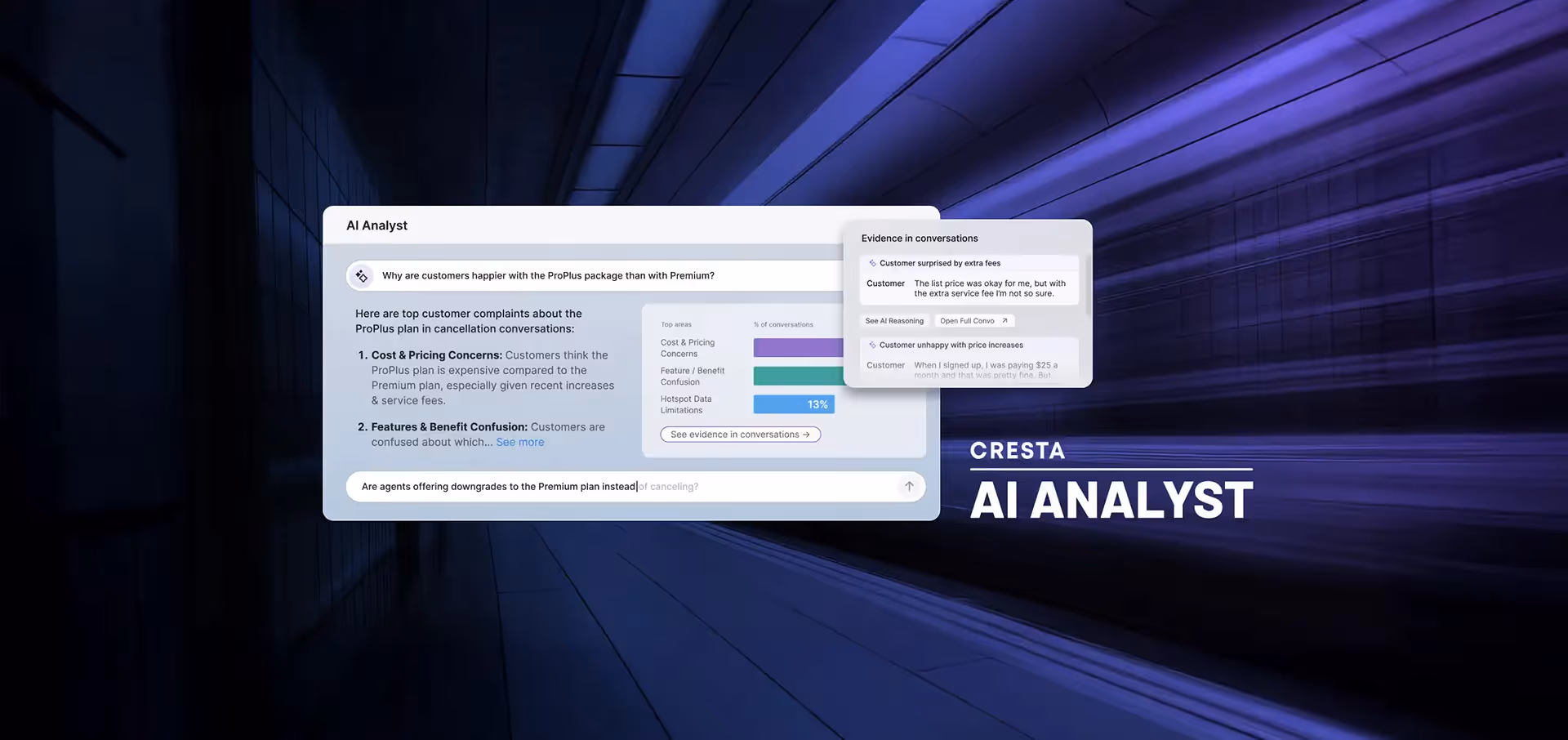Click 'The list price was okay for me' quote
1568x740 pixels.
point(990,288)
